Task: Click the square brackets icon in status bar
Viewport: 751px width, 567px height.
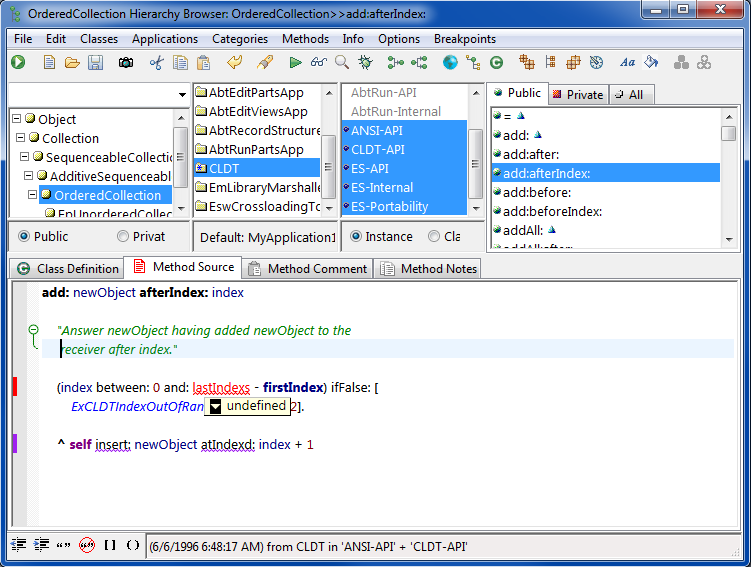Action: pos(110,545)
